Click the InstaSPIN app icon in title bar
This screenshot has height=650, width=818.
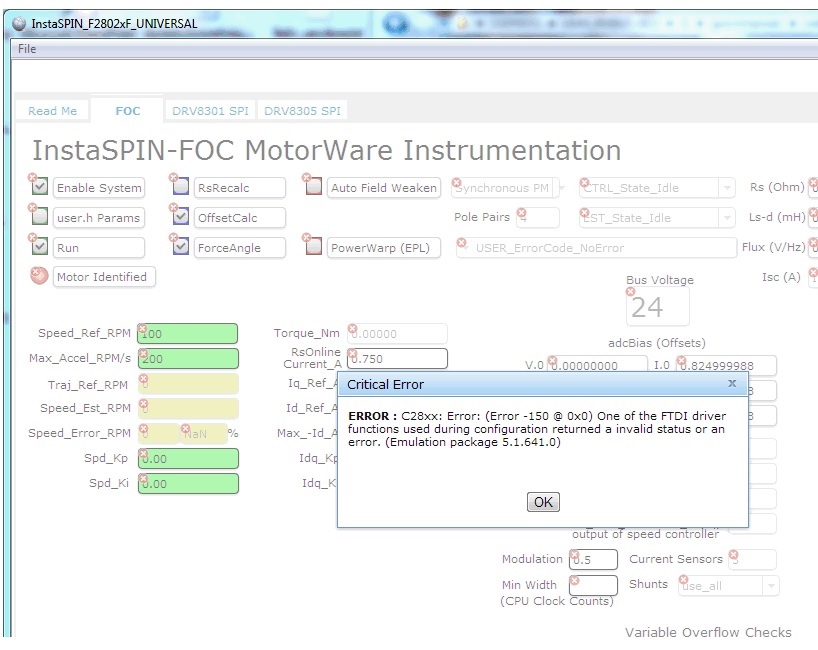point(19,23)
